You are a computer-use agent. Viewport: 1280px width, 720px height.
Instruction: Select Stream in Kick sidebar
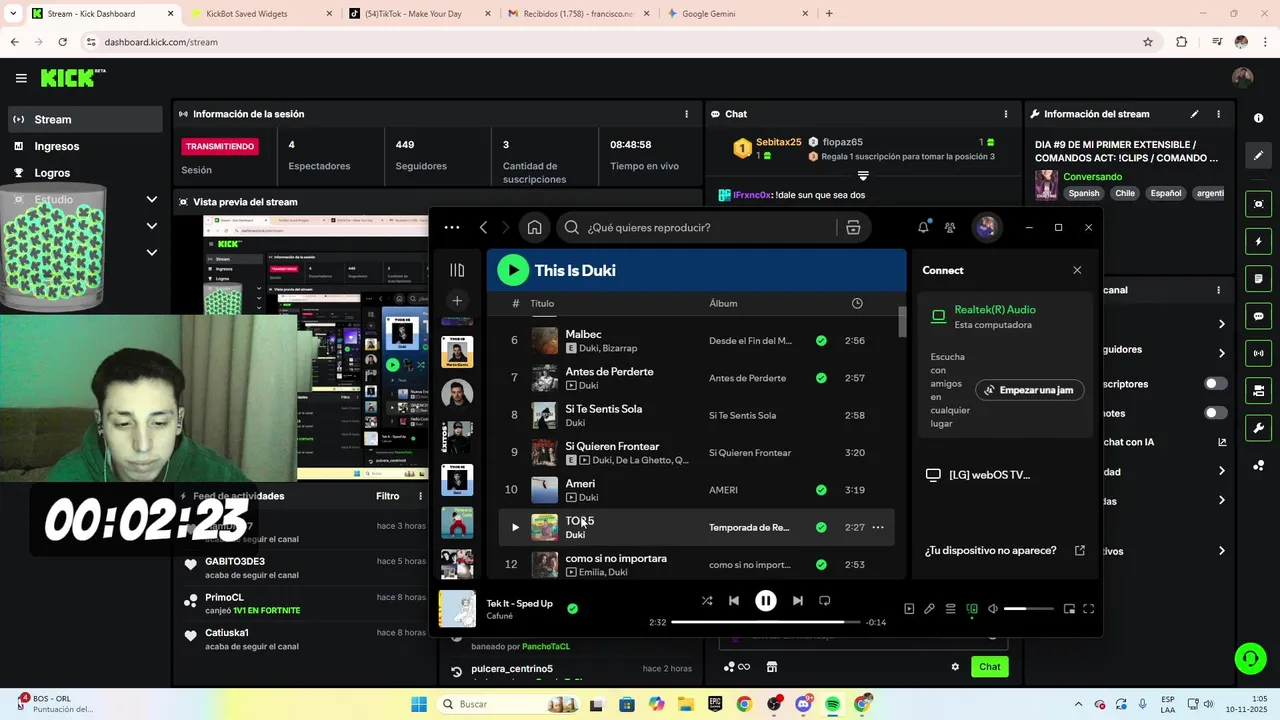[x=85, y=119]
